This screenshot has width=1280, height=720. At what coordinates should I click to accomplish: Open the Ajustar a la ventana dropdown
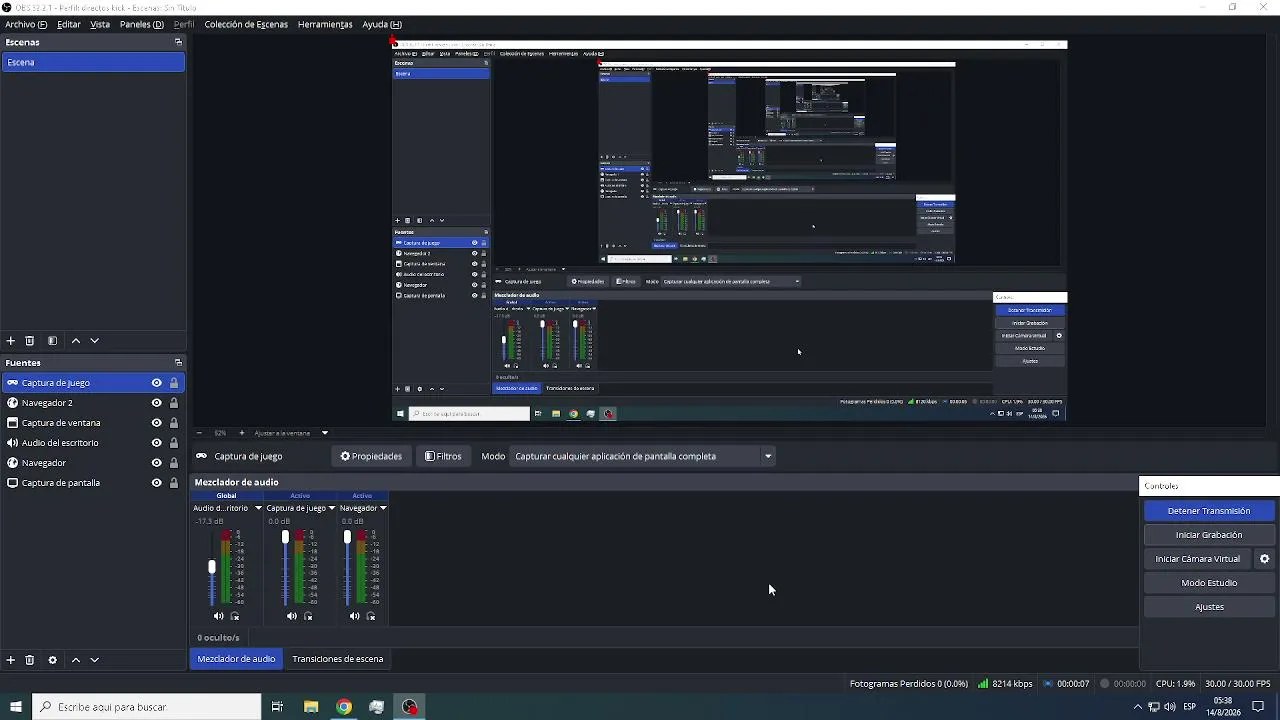point(291,433)
